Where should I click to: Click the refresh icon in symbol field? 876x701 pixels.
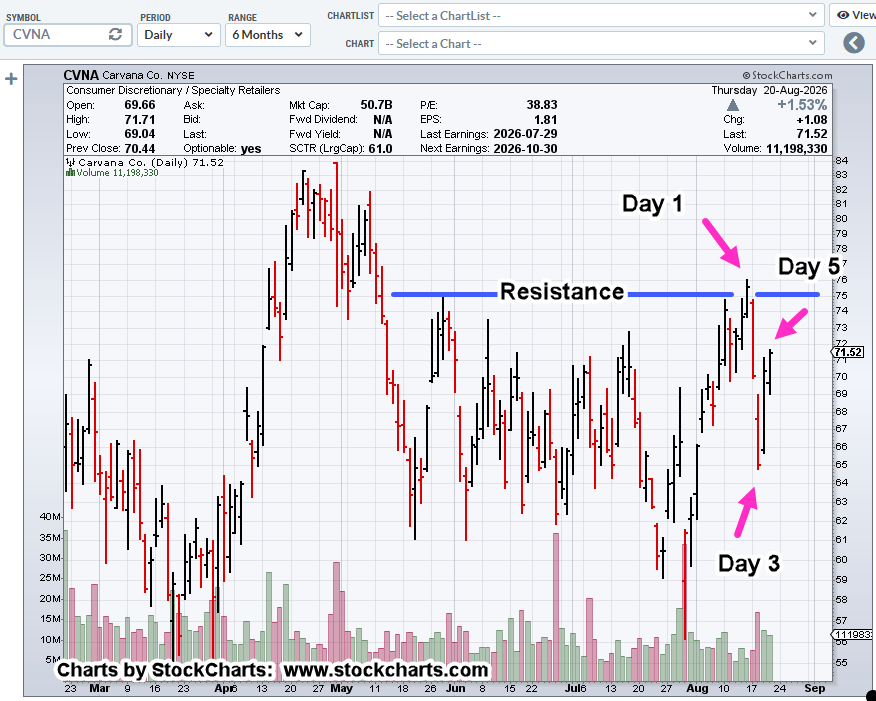click(x=115, y=35)
